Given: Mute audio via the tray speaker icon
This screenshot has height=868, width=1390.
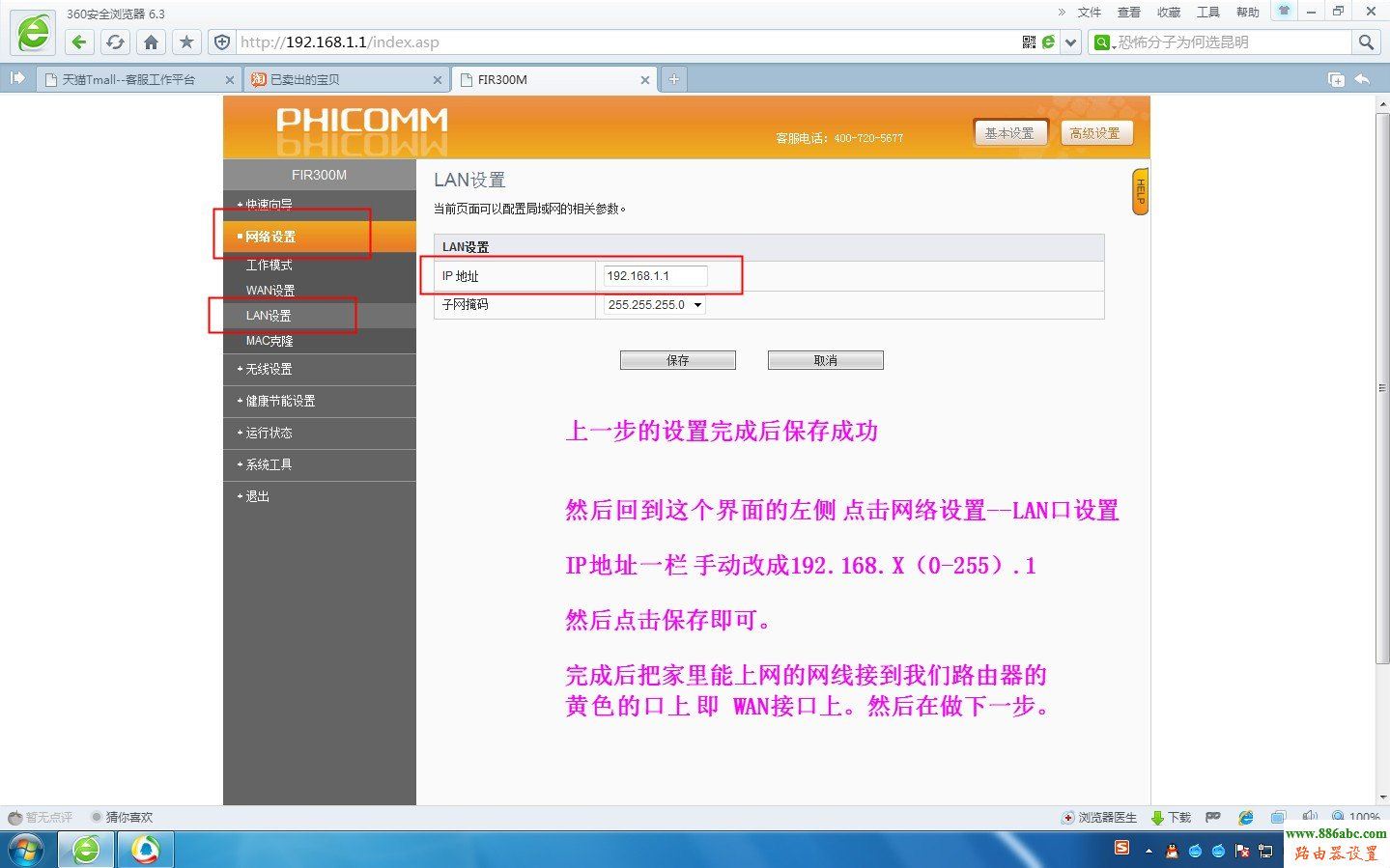Looking at the screenshot, I should [1311, 816].
